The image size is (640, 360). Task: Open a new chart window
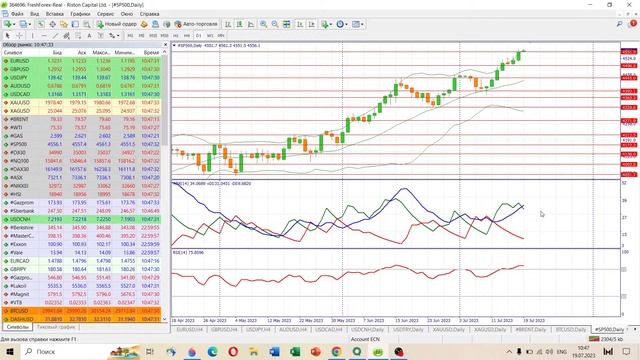[x=7, y=24]
